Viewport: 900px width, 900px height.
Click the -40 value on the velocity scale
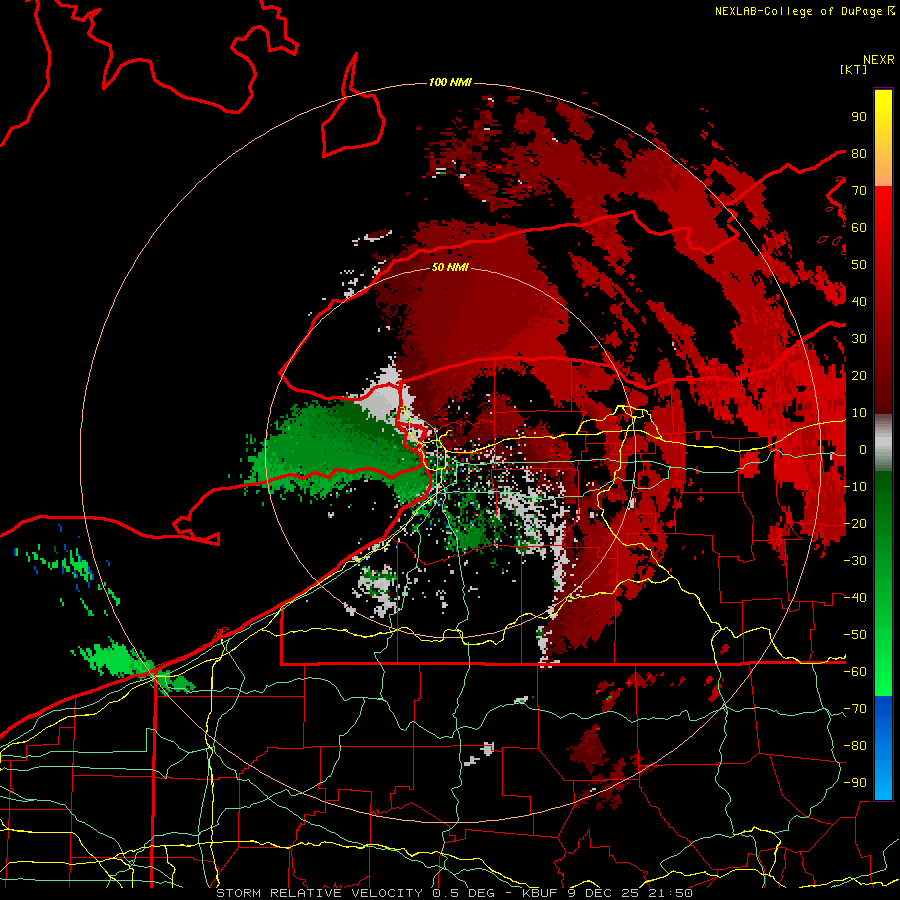(x=855, y=598)
